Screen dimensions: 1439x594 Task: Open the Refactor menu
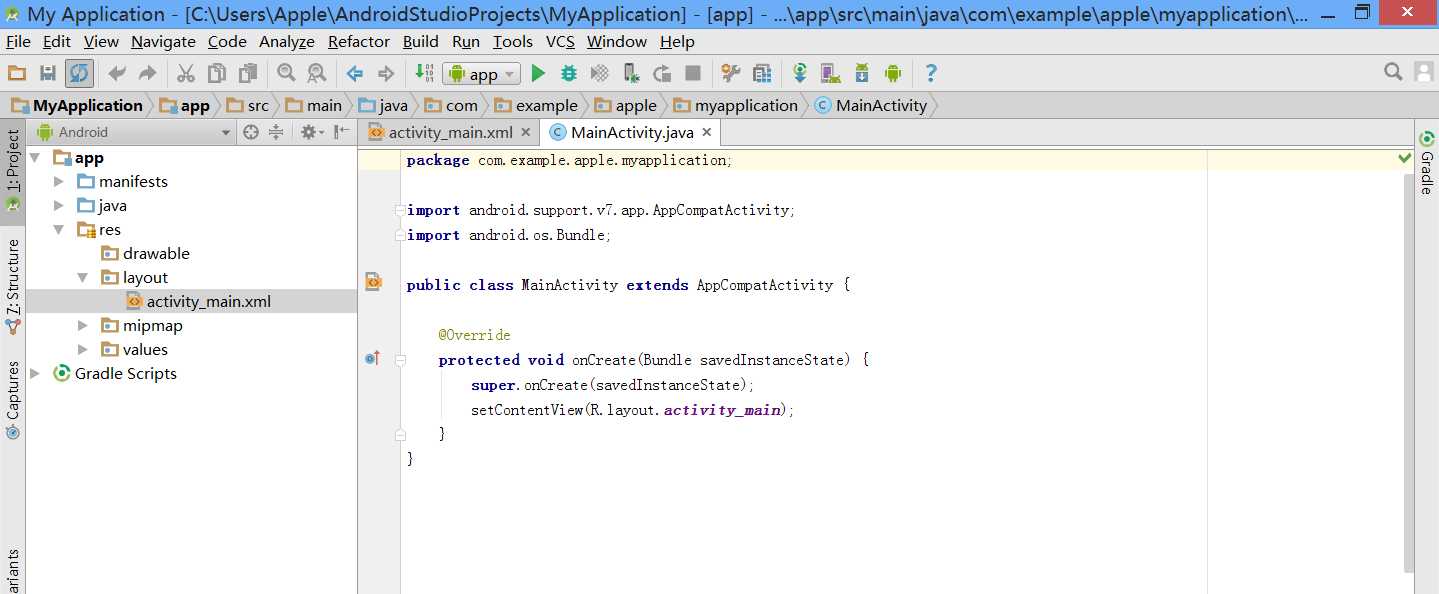coord(359,42)
